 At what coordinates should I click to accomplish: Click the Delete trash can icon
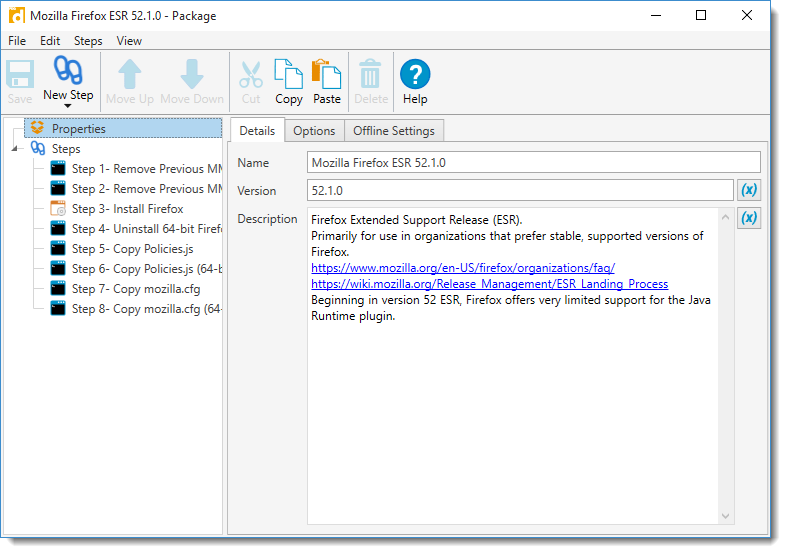coord(371,74)
